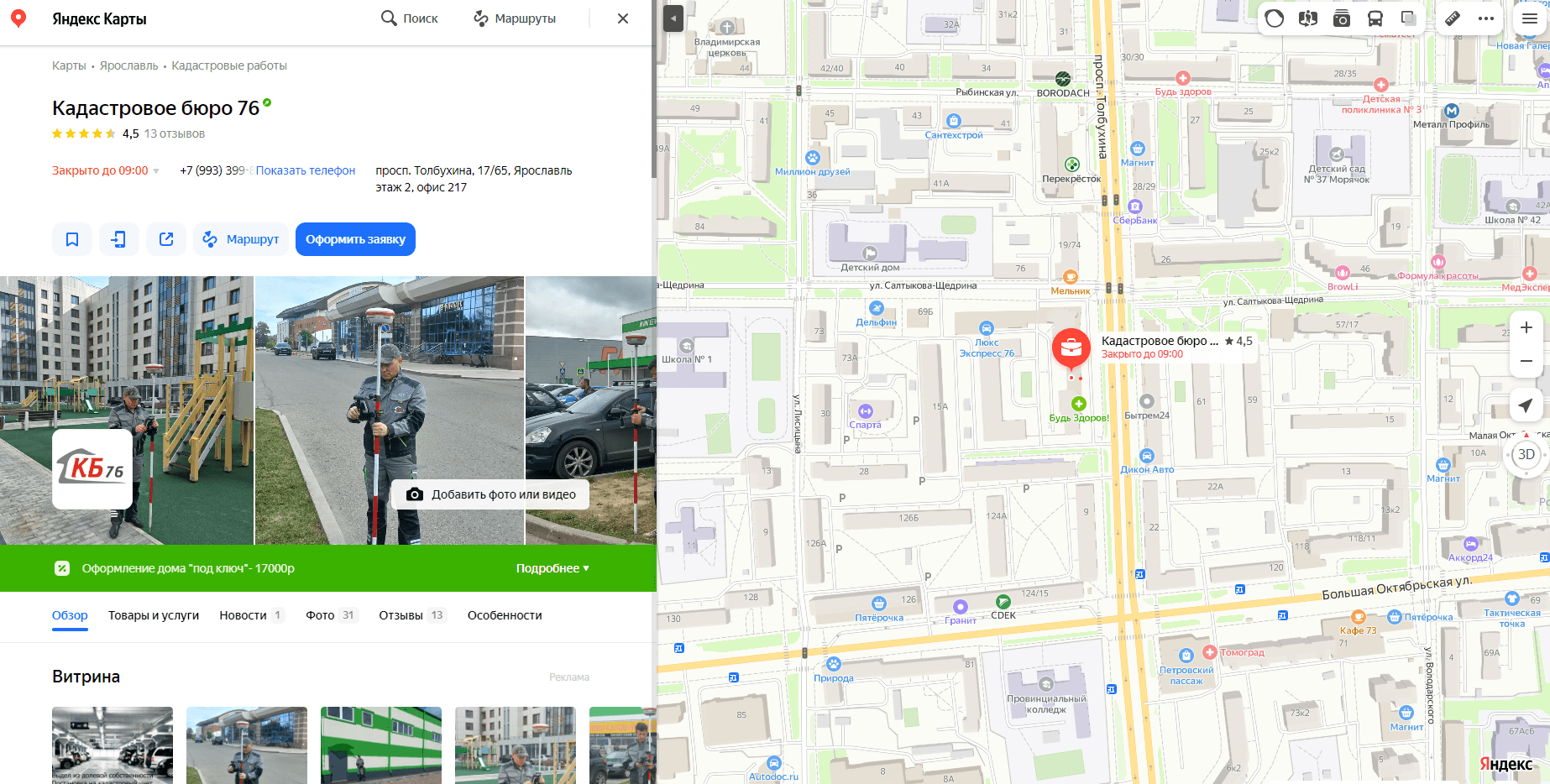Click the Дельфин map marker
Image resolution: width=1550 pixels, height=784 pixels.
click(877, 308)
